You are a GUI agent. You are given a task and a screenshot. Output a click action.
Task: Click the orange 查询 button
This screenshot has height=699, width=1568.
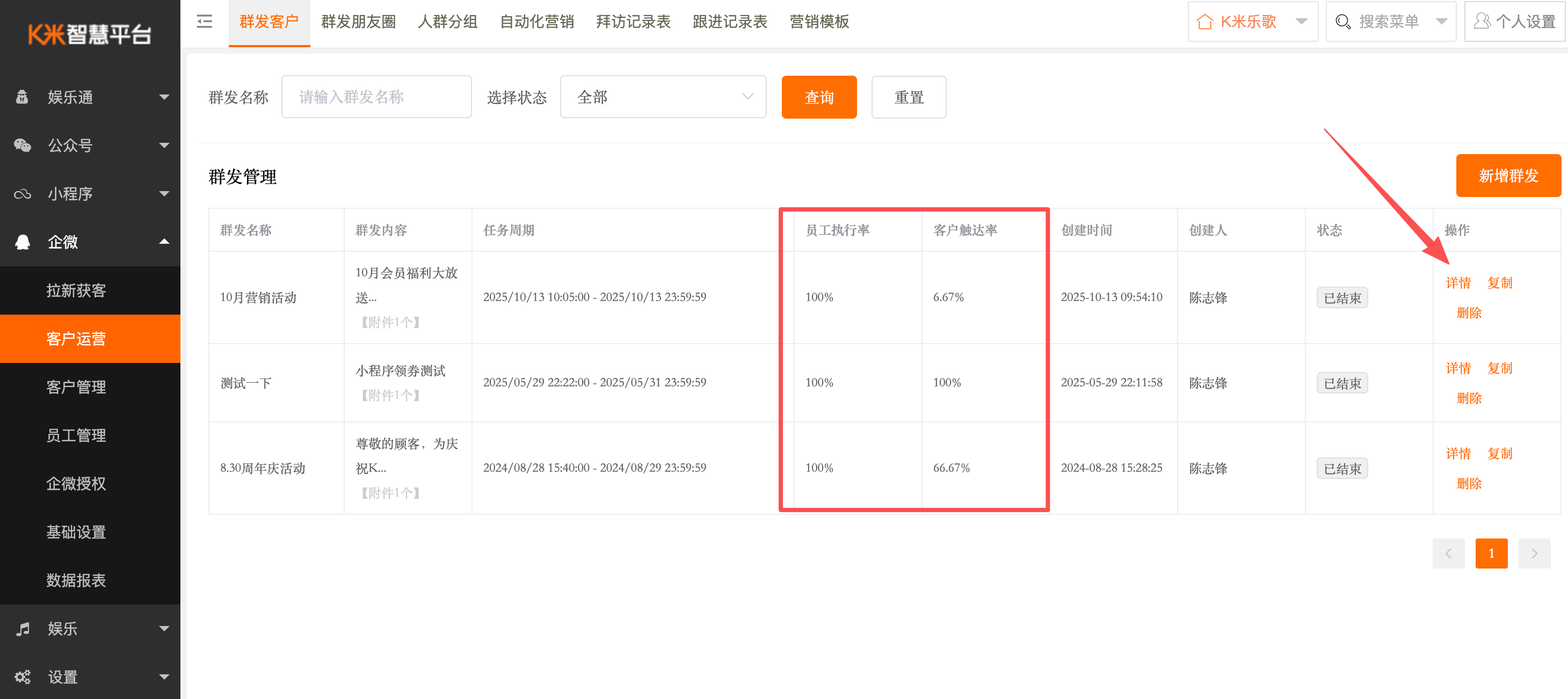pyautogui.click(x=819, y=97)
